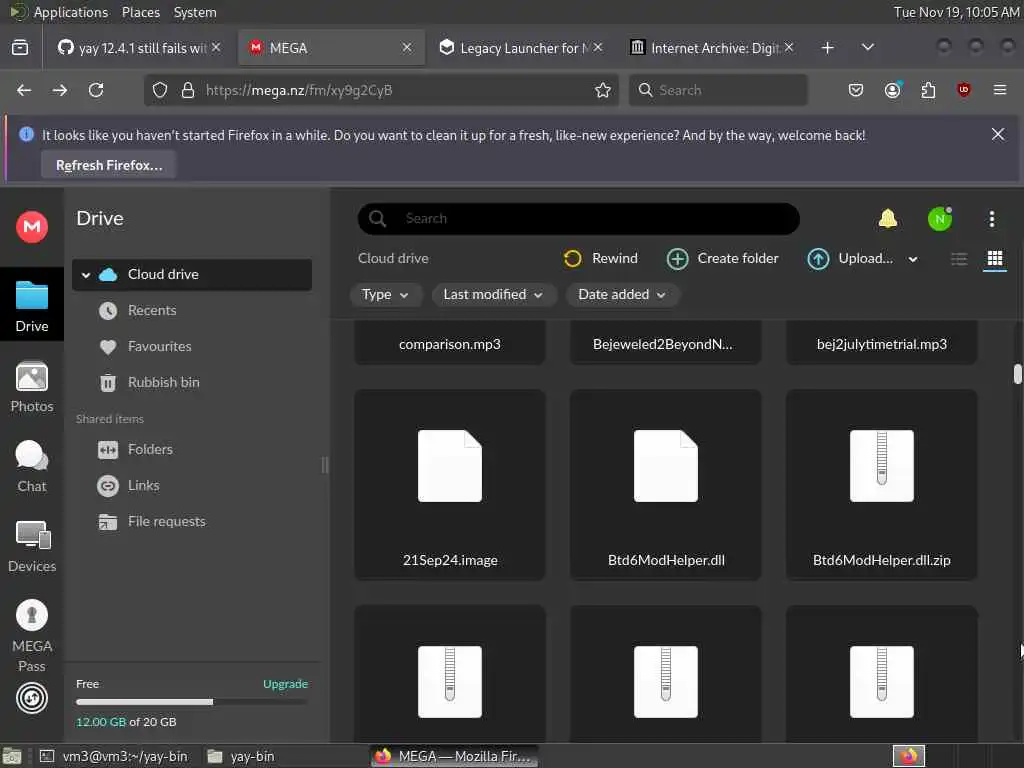This screenshot has width=1024, height=768.
Task: Open File requests
Action: [x=167, y=521]
